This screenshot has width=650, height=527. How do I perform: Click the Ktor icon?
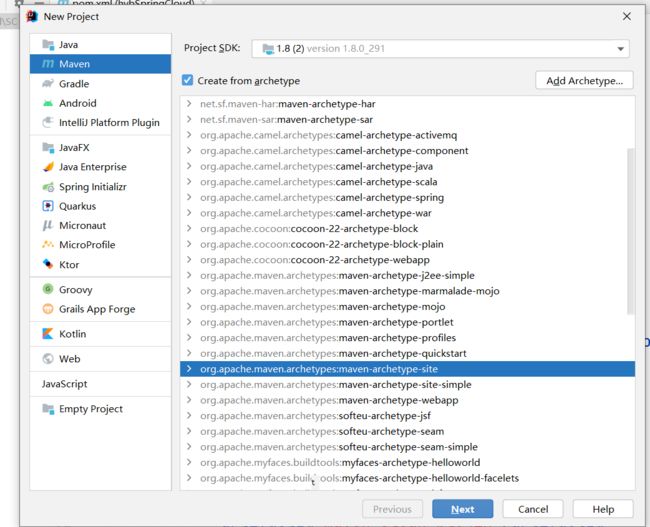click(48, 264)
